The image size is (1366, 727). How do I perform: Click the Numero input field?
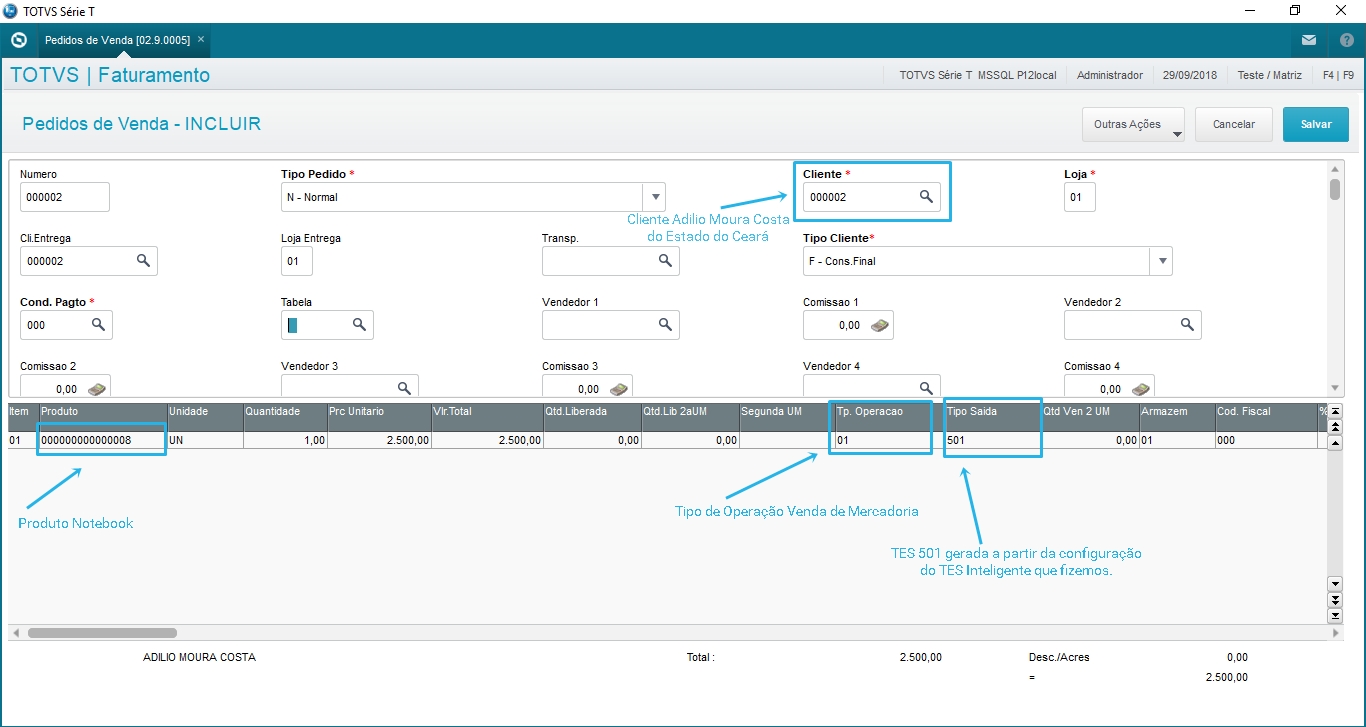click(65, 197)
